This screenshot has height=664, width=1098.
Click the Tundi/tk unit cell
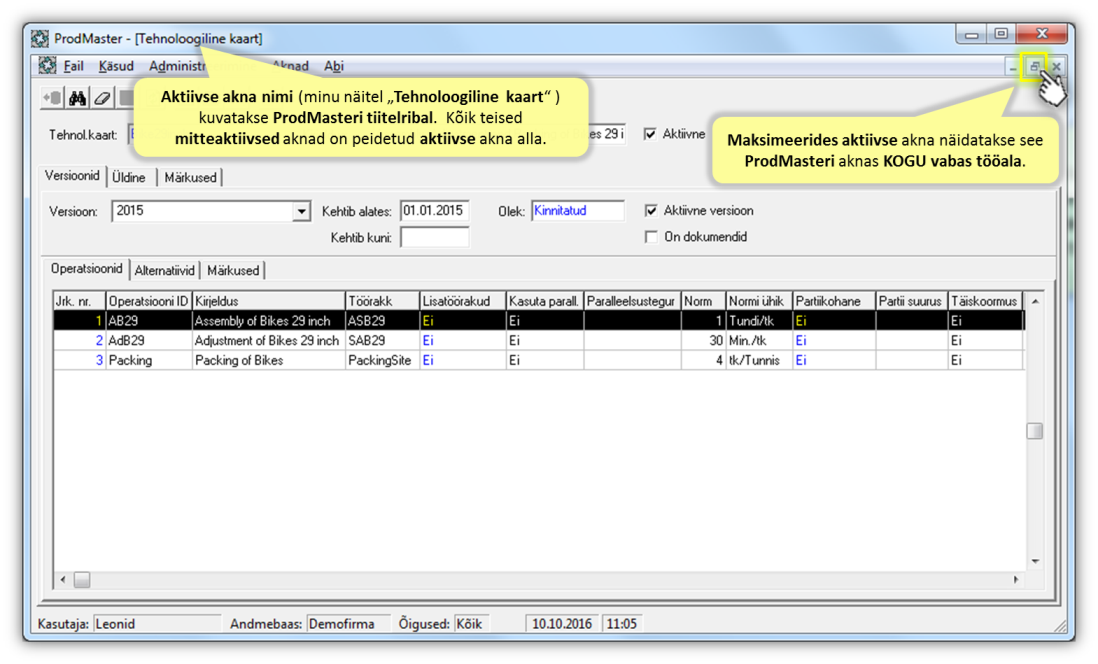point(758,321)
